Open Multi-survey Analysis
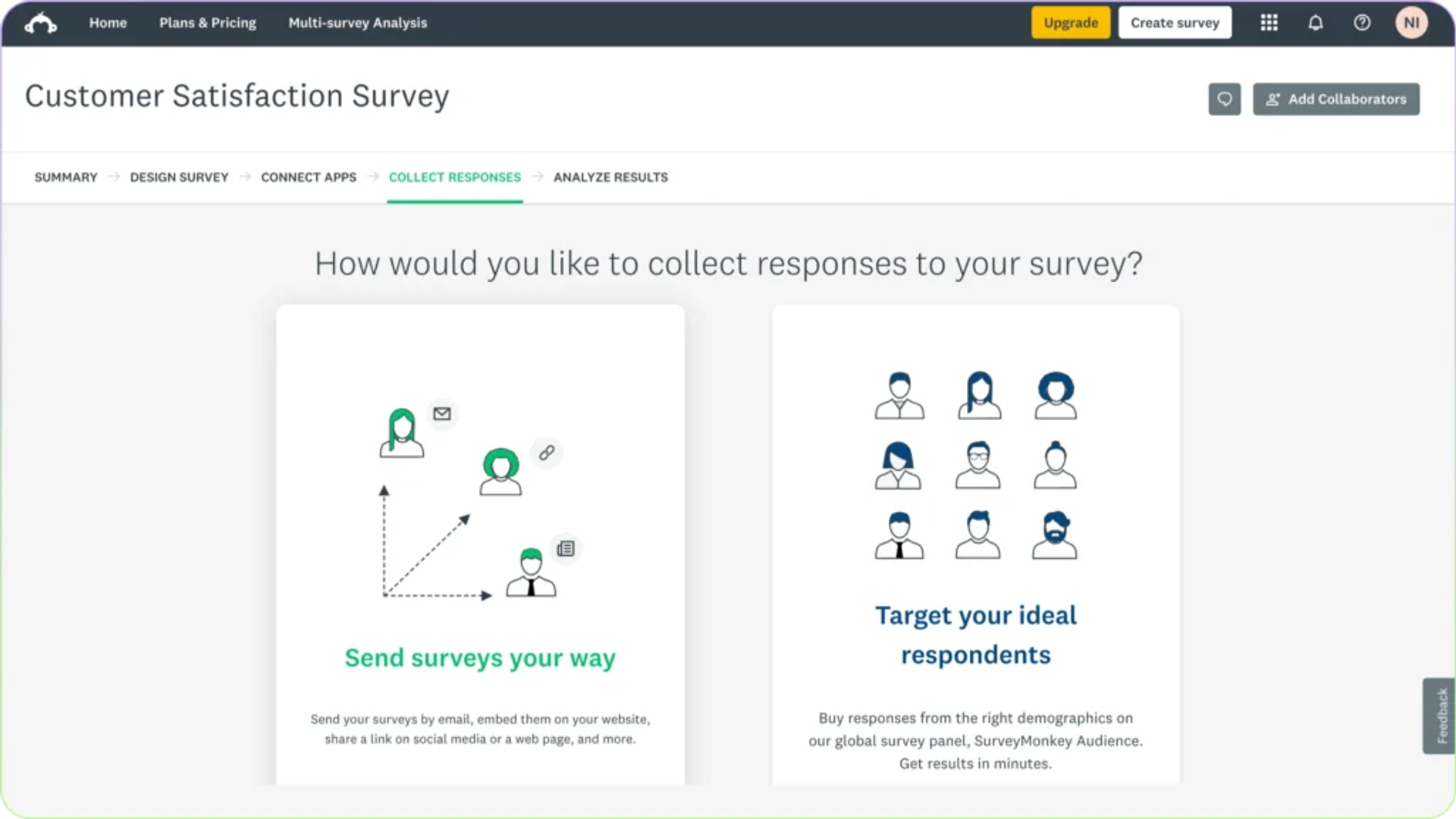 click(357, 23)
